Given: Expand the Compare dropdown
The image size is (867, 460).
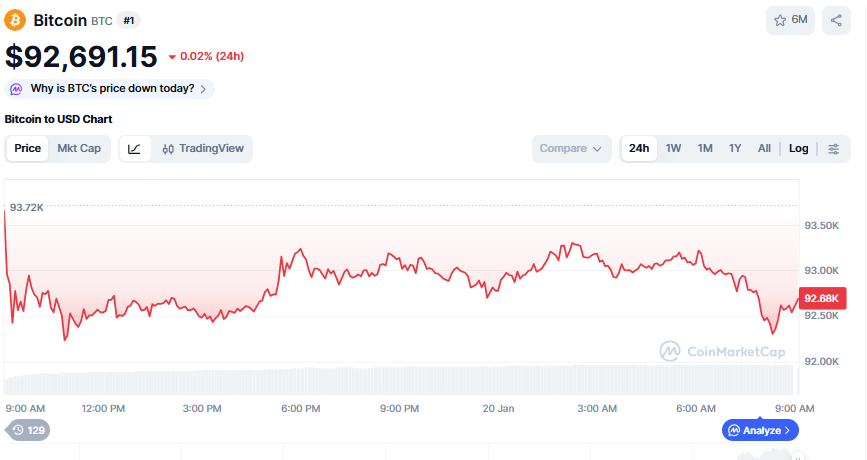Looking at the screenshot, I should click(x=571, y=149).
